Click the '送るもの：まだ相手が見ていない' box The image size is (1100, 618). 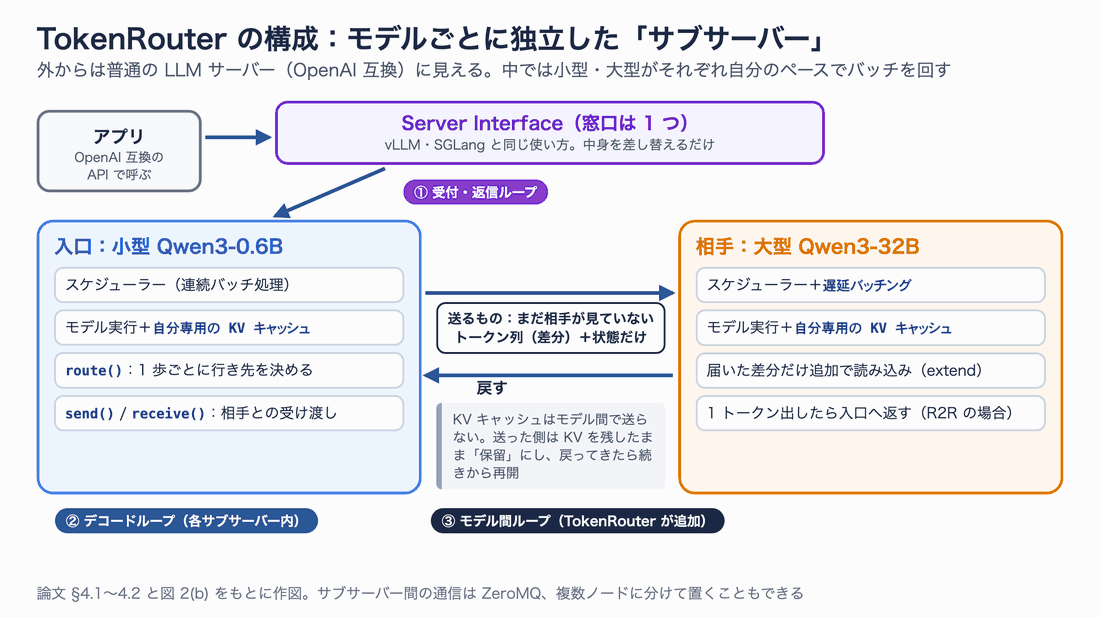click(x=551, y=328)
